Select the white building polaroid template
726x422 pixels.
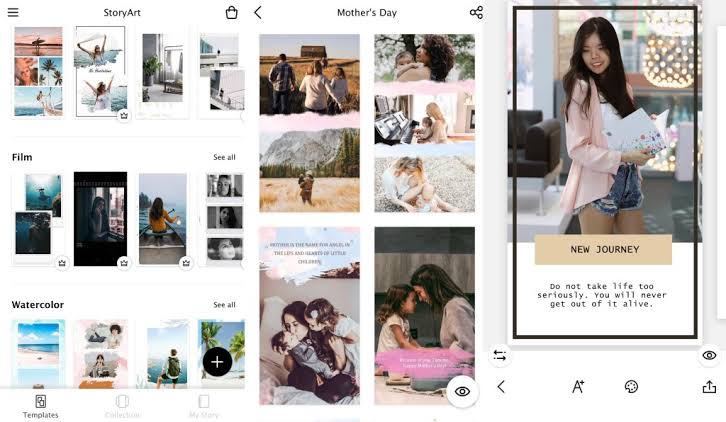[x=221, y=72]
